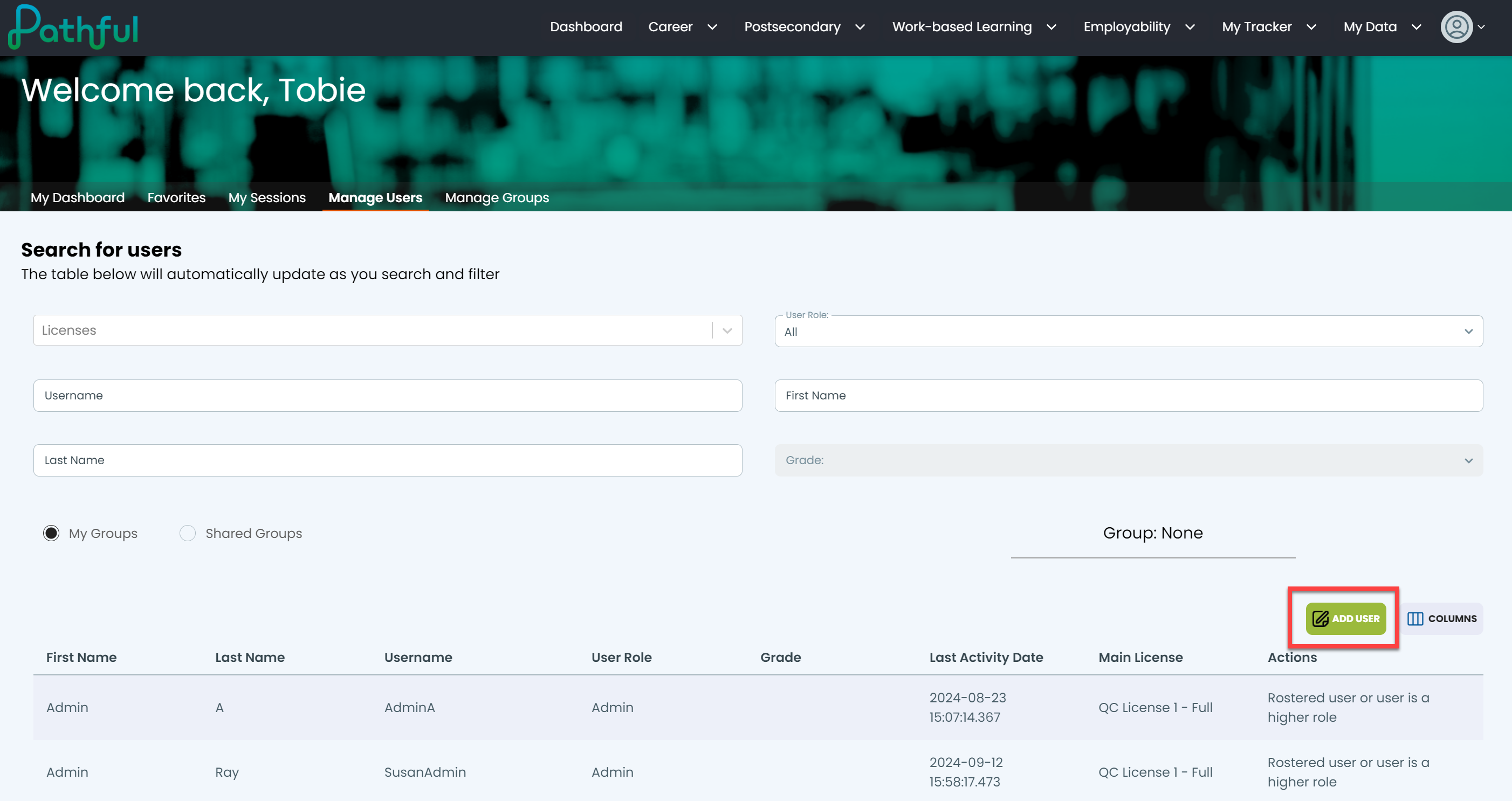Click the AdminA username cell
Viewport: 1512px width, 801px height.
point(410,707)
